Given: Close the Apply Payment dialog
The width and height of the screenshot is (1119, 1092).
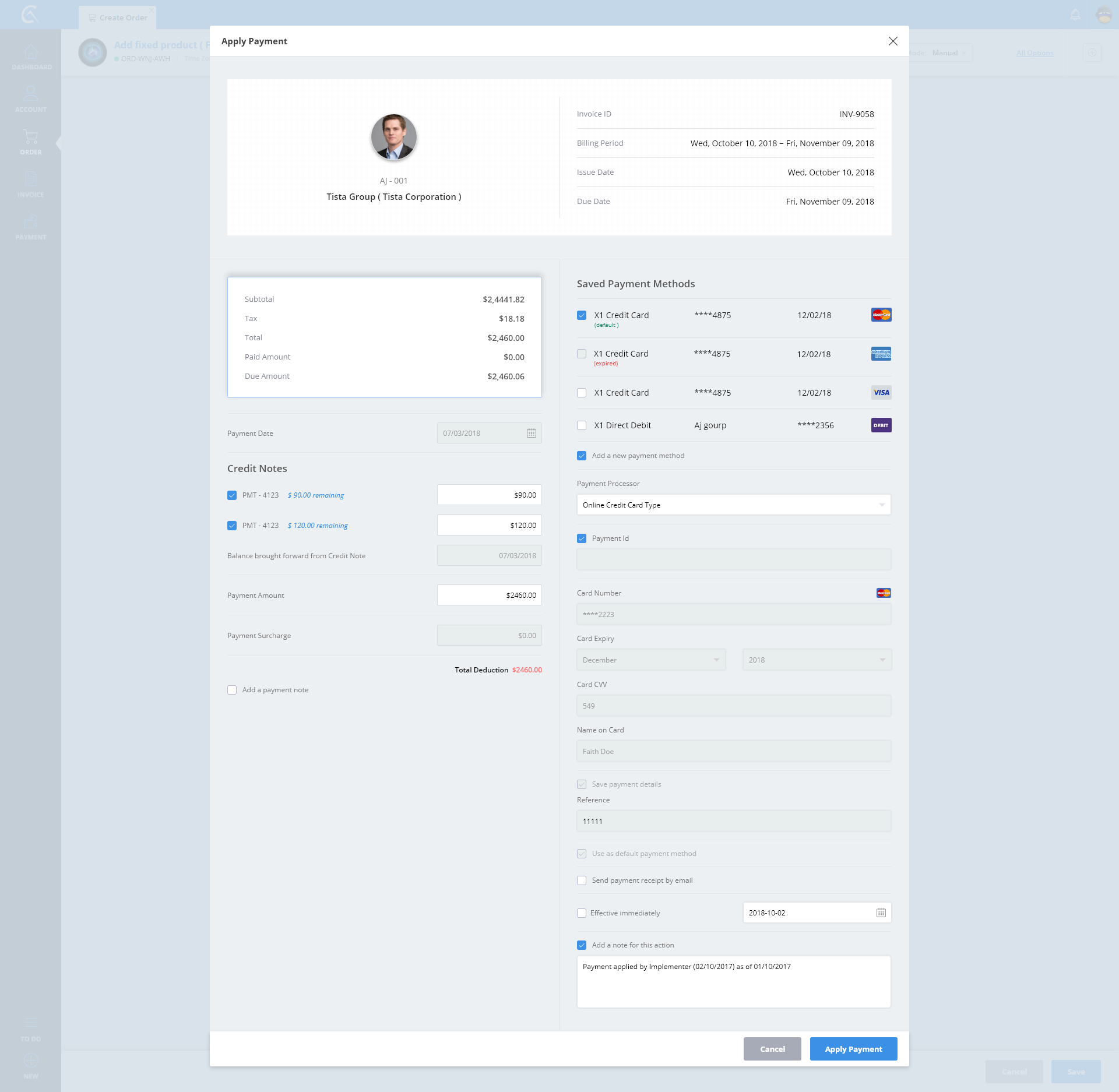Looking at the screenshot, I should (892, 41).
